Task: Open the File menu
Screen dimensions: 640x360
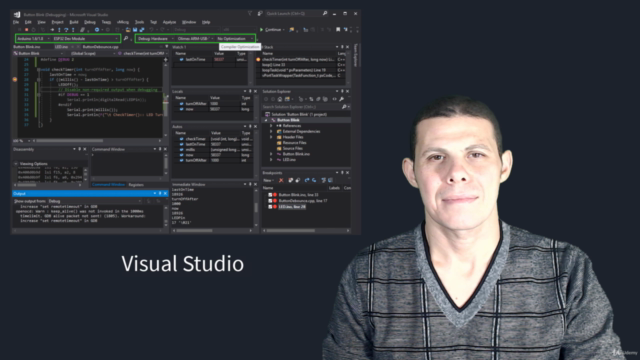Action: pyautogui.click(x=16, y=22)
